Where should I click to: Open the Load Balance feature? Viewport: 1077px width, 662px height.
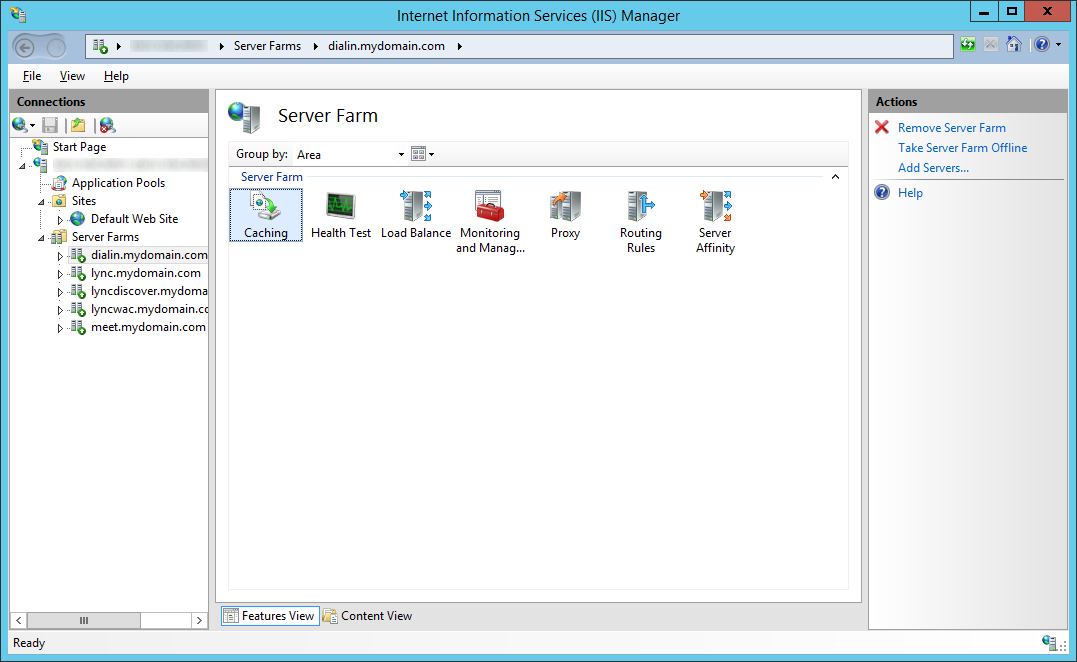[x=416, y=215]
